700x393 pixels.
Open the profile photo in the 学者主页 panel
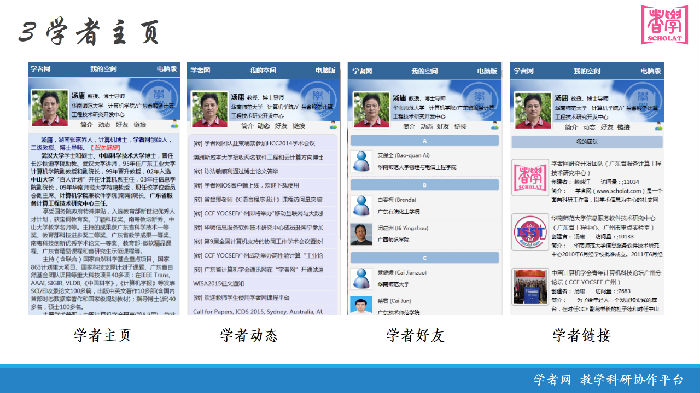click(50, 108)
